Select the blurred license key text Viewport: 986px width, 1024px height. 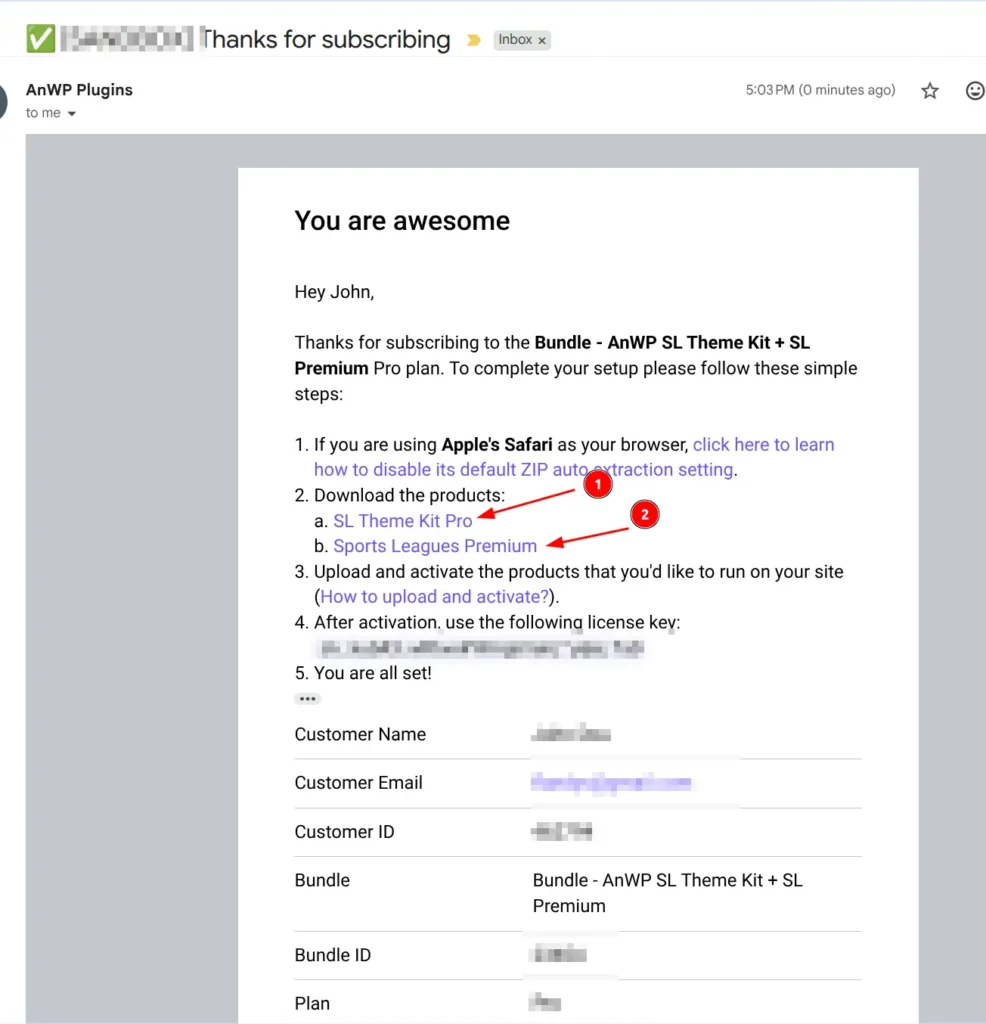coord(482,648)
